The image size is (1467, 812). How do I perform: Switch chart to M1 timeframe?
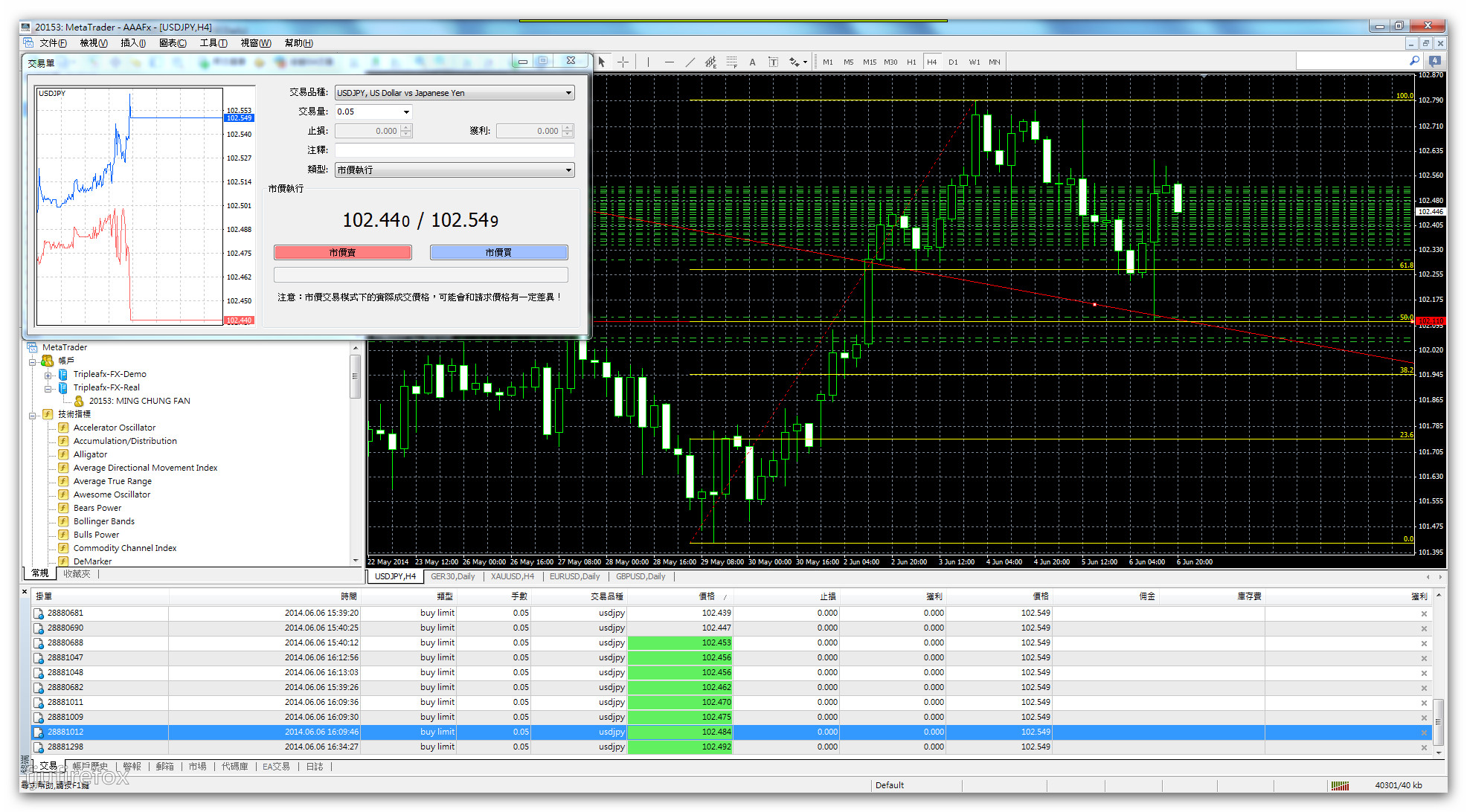pyautogui.click(x=828, y=62)
